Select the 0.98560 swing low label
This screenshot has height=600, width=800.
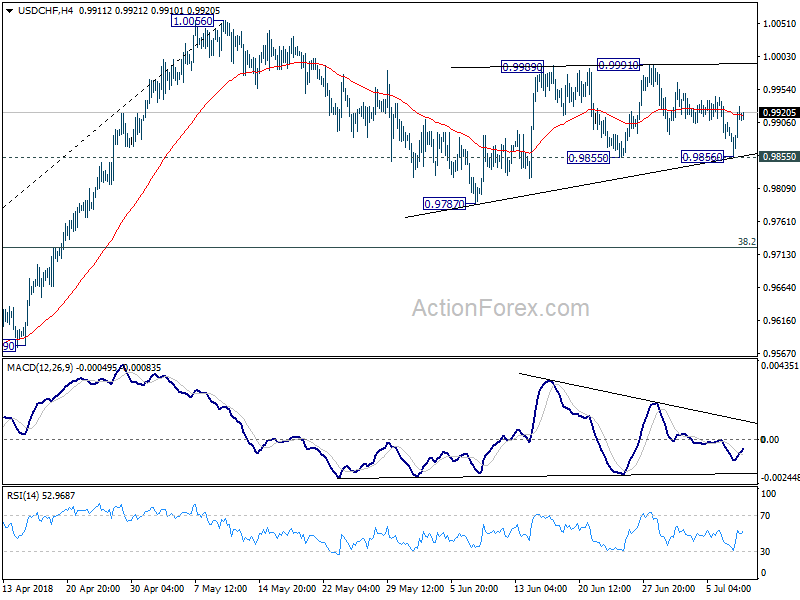(x=703, y=157)
